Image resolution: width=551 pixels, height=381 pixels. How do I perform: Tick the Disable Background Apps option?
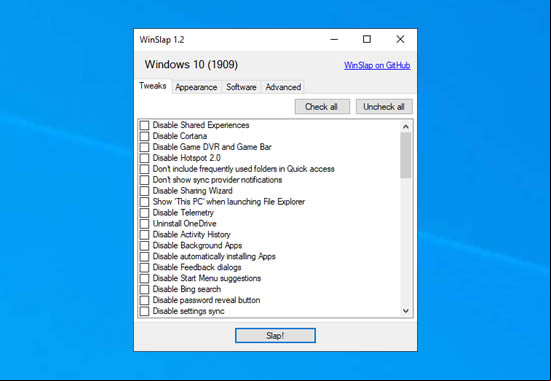144,245
